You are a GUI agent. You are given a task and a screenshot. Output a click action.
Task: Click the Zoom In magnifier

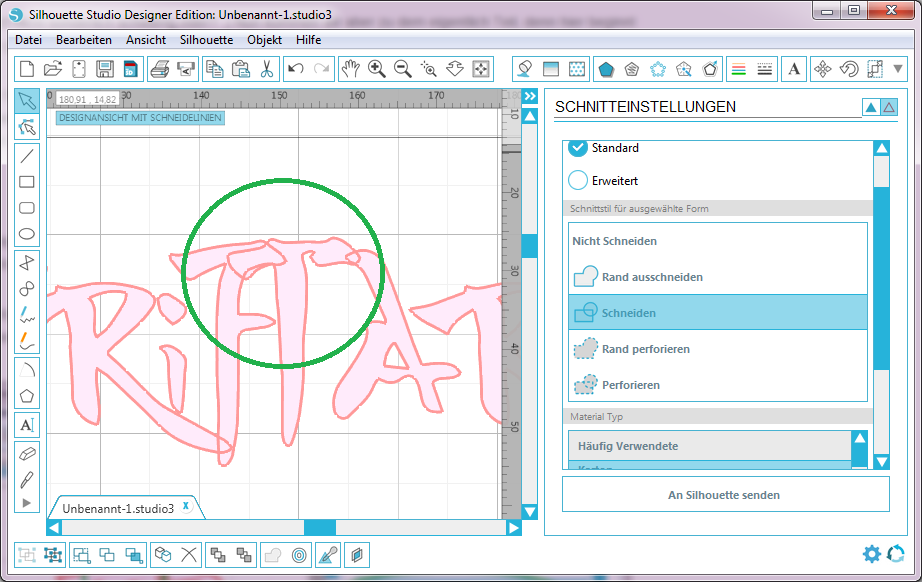click(377, 69)
